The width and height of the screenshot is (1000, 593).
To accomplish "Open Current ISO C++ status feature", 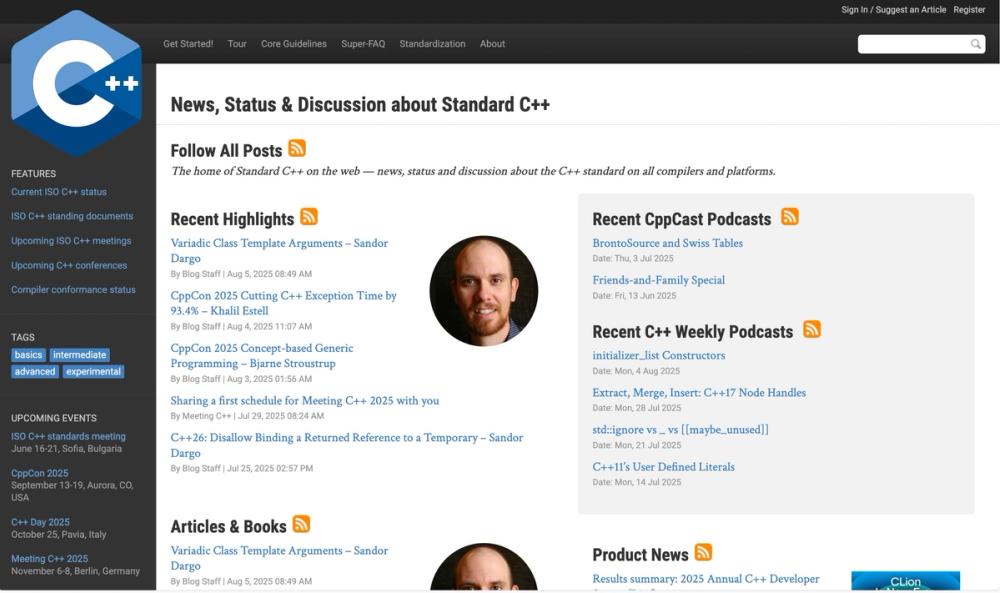I will 59,192.
